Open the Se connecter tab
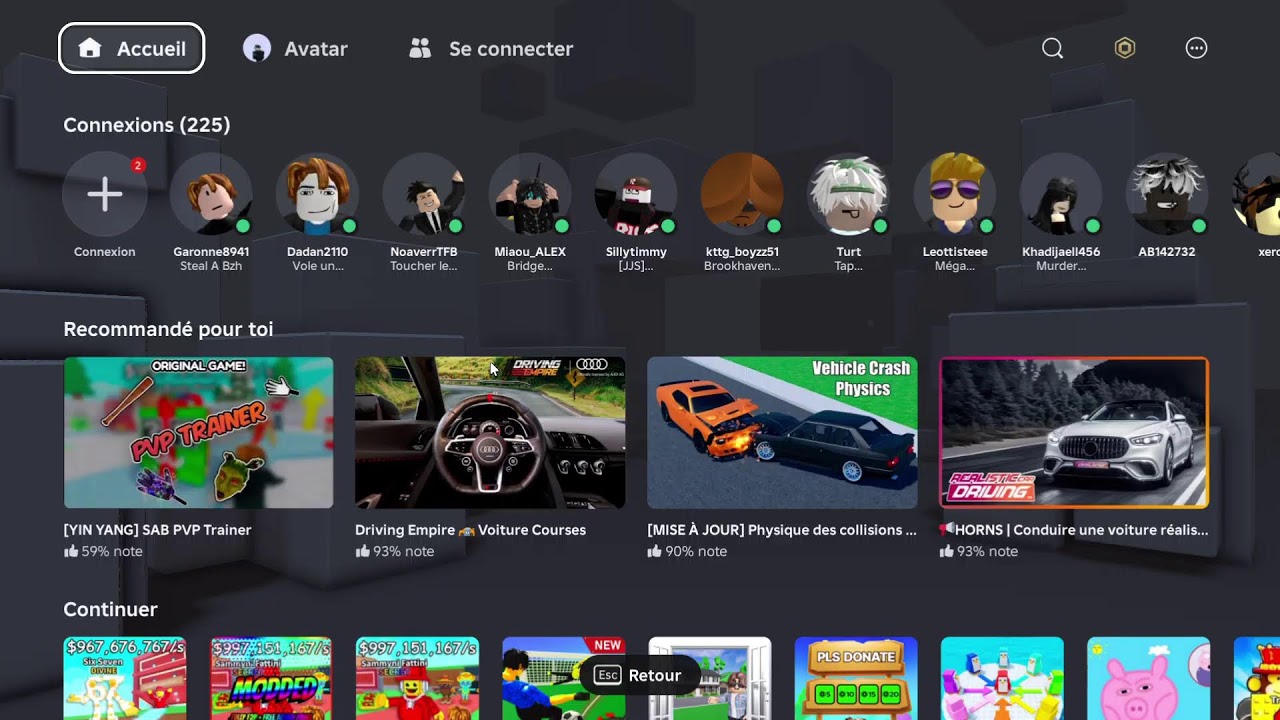Viewport: 1280px width, 720px height. coord(491,48)
